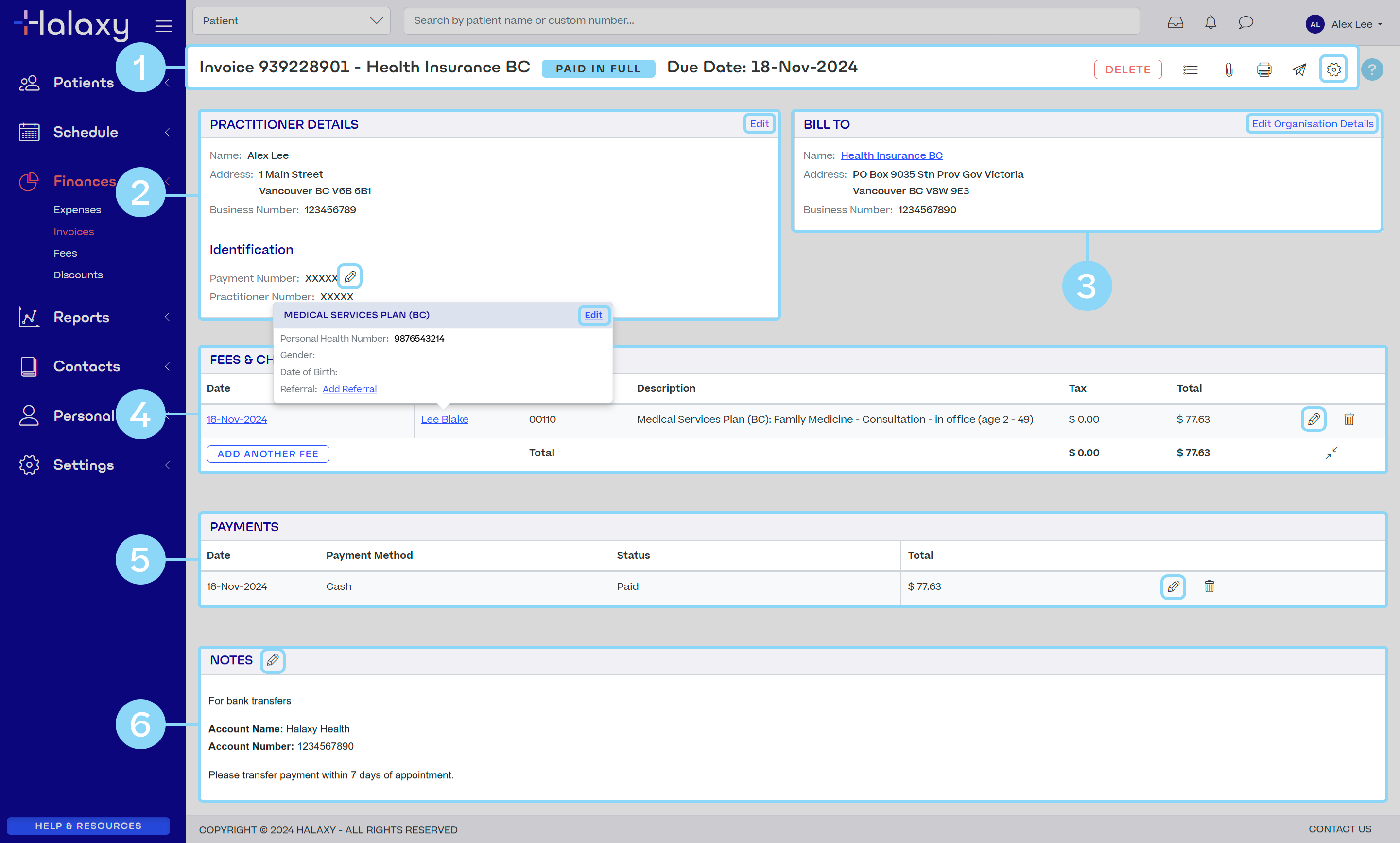
Task: Open patient Lee Blake link
Action: click(445, 420)
